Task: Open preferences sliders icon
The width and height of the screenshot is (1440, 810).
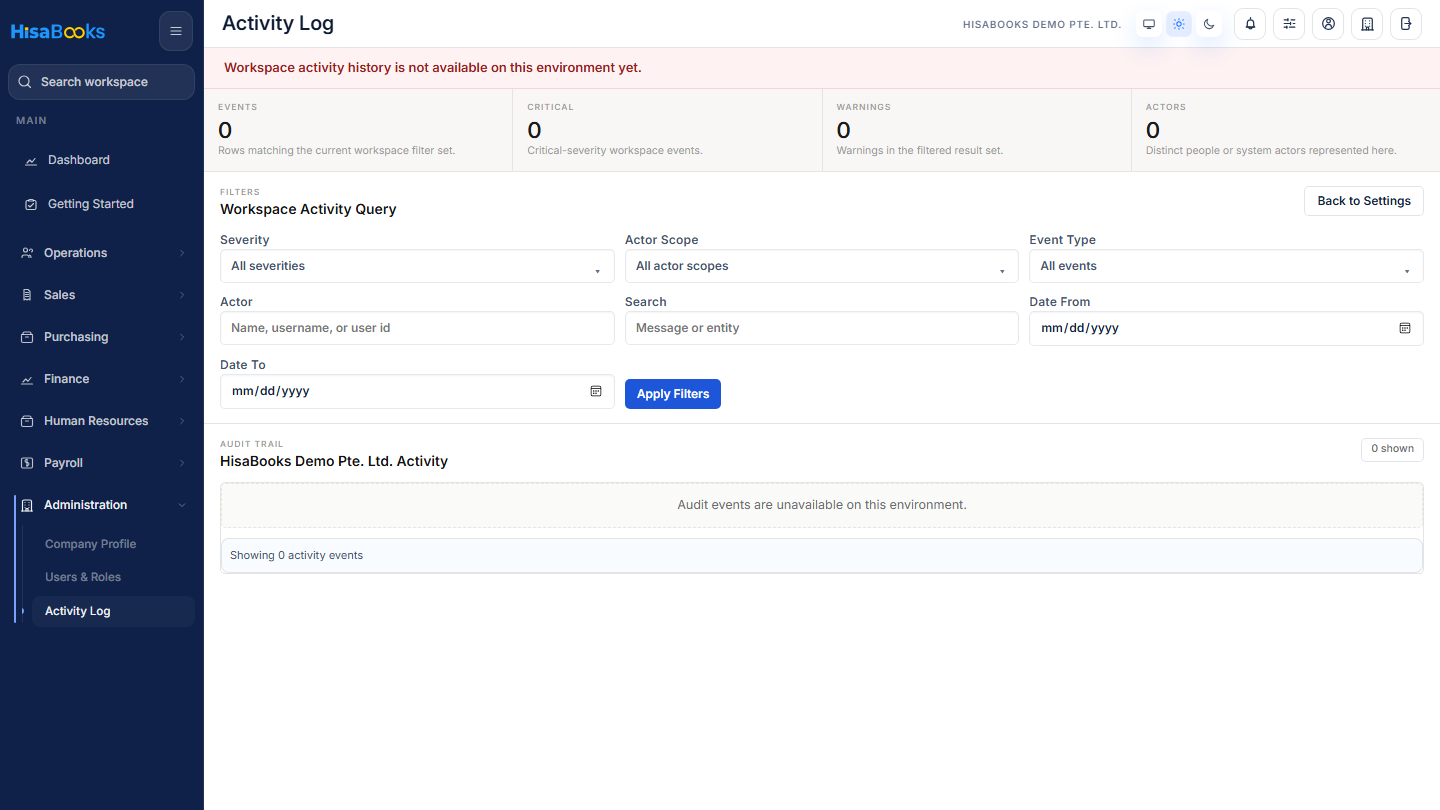Action: click(x=1289, y=24)
